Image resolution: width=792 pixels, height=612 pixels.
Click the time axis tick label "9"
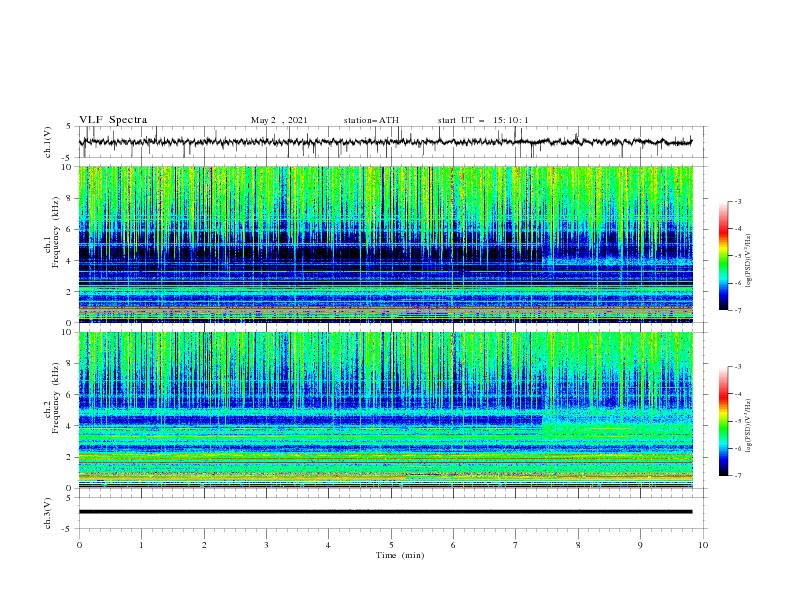click(x=640, y=545)
